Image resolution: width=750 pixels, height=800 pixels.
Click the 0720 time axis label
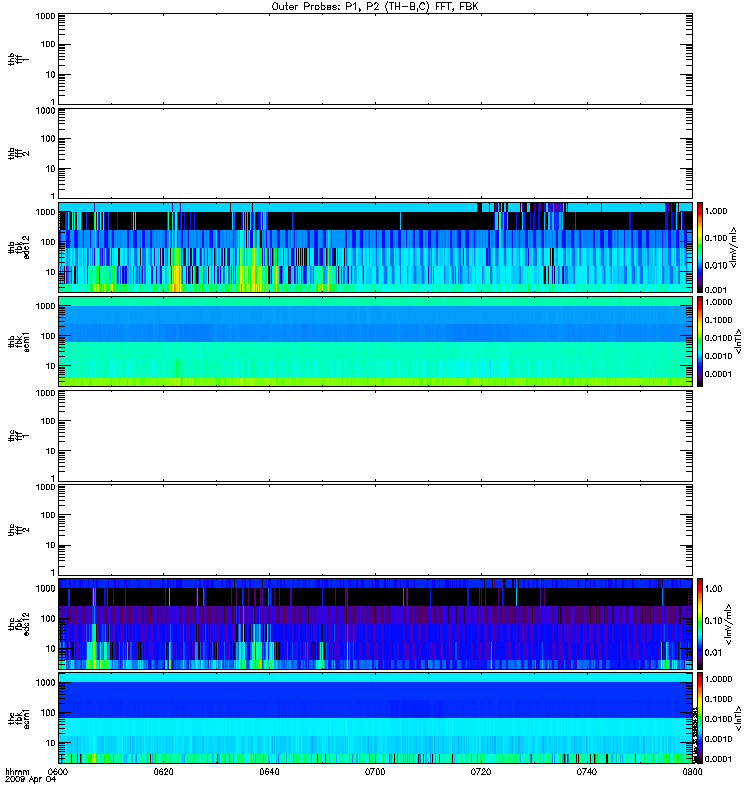[x=481, y=772]
